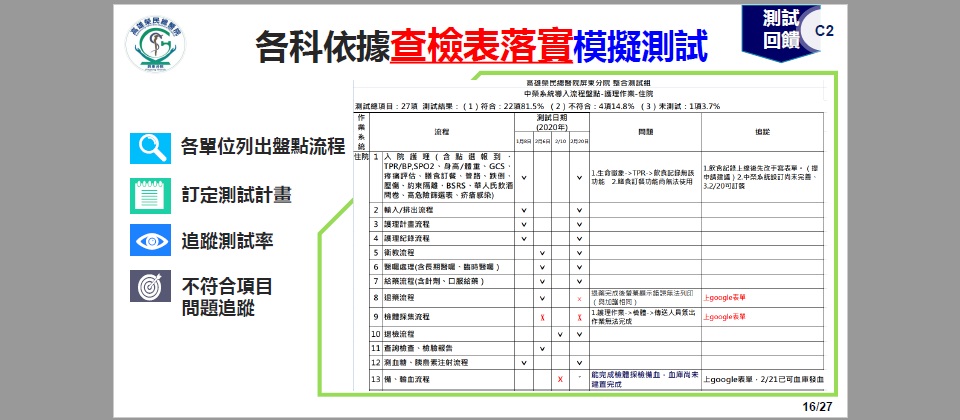Click the Kaohsiung Veterans Hospital logo
Viewport: 960px width, 420px height.
point(155,45)
